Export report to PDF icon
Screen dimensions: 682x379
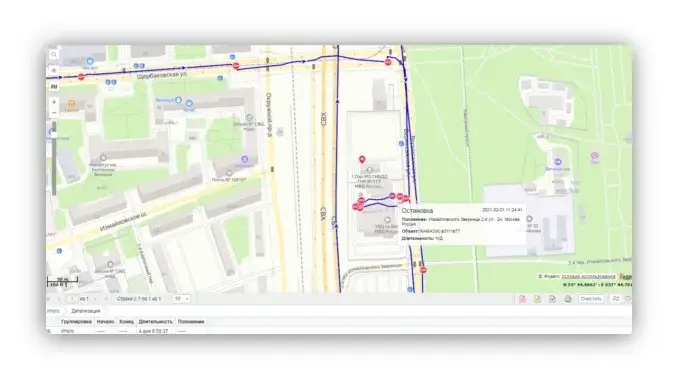522,299
